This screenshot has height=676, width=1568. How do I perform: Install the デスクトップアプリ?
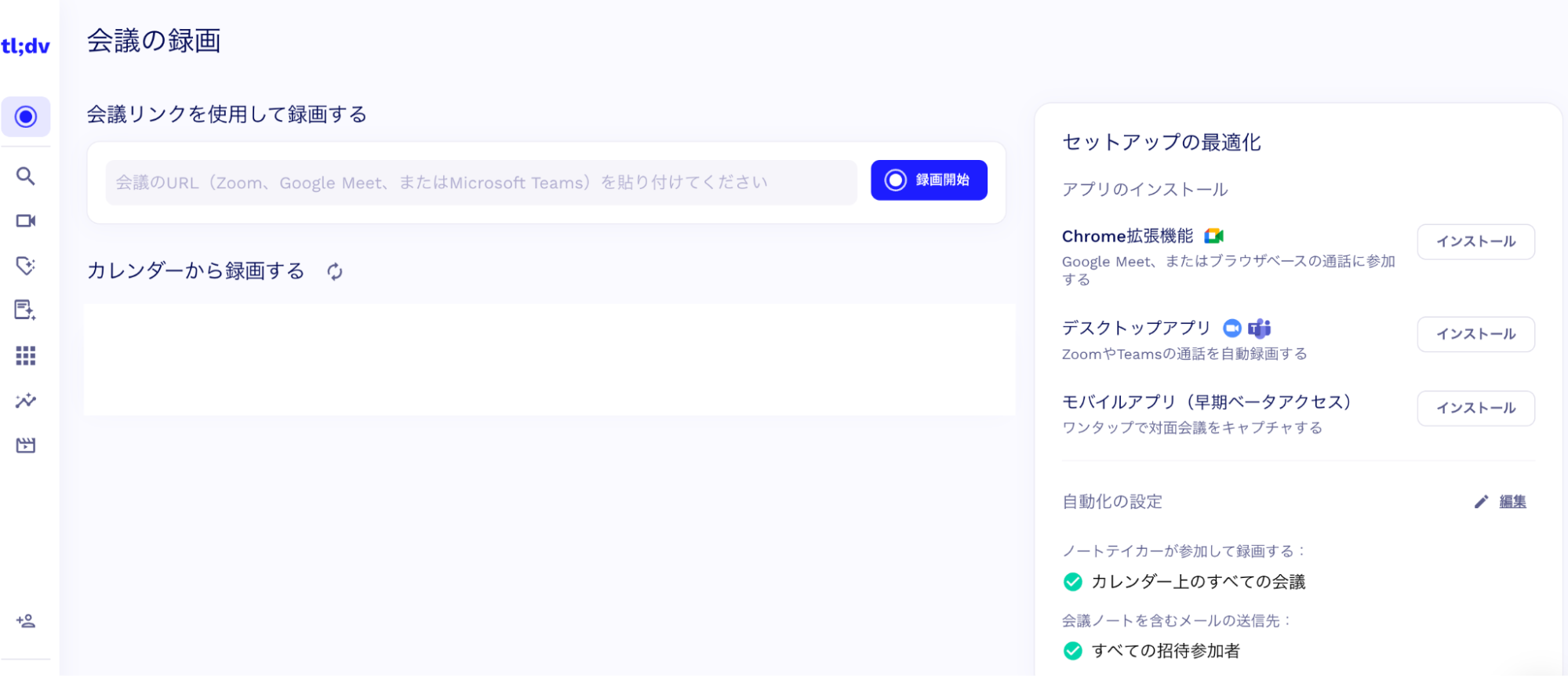click(1475, 334)
